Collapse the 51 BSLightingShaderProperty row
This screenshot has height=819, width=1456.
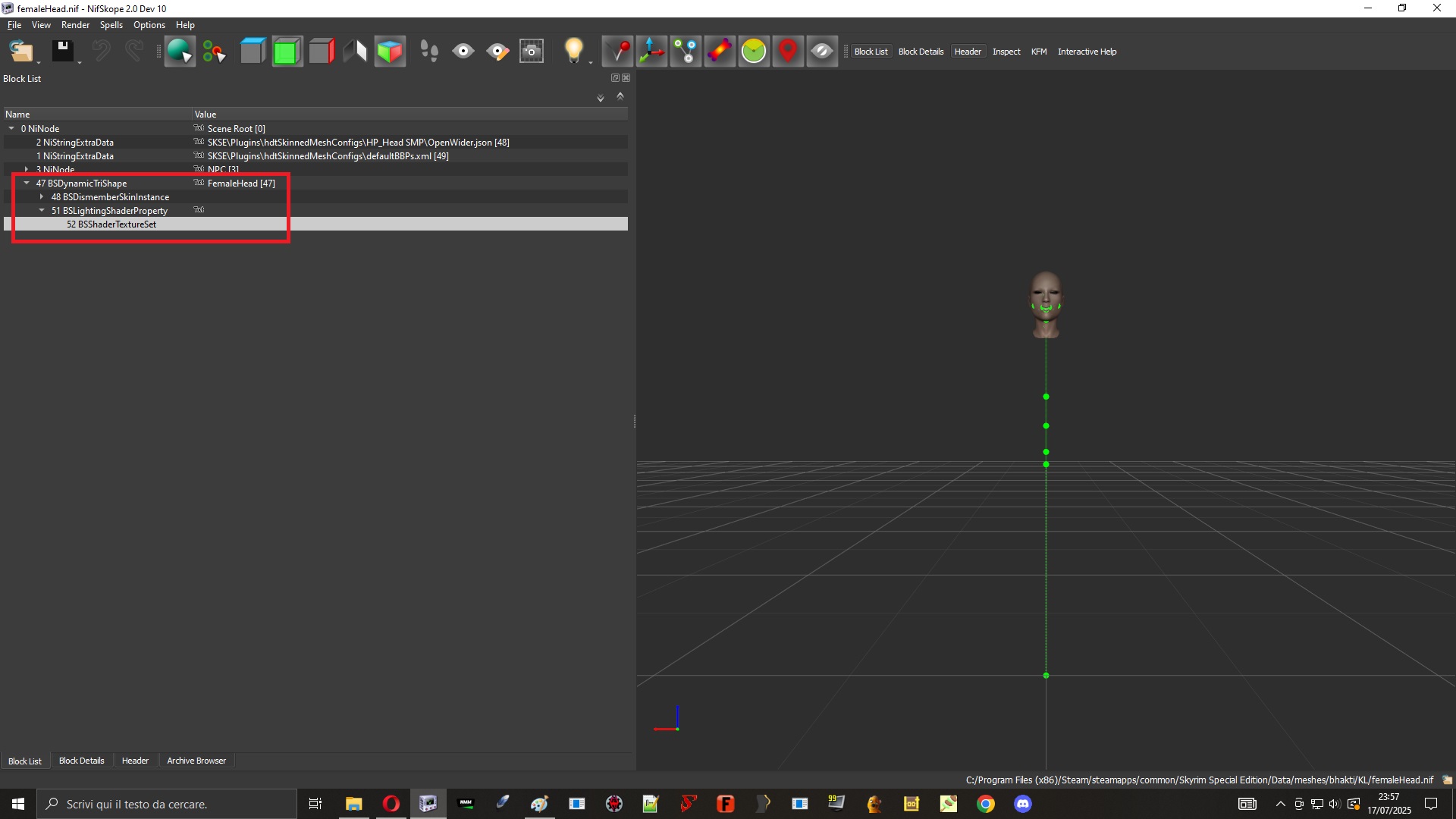42,210
